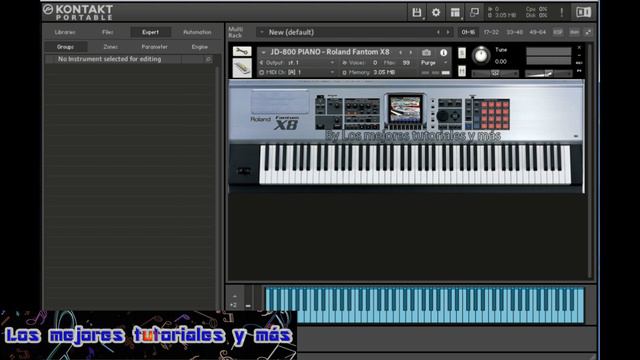Click the small pad left of the Roland Fantom keys
The width and height of the screenshot is (640, 360).
[244, 171]
